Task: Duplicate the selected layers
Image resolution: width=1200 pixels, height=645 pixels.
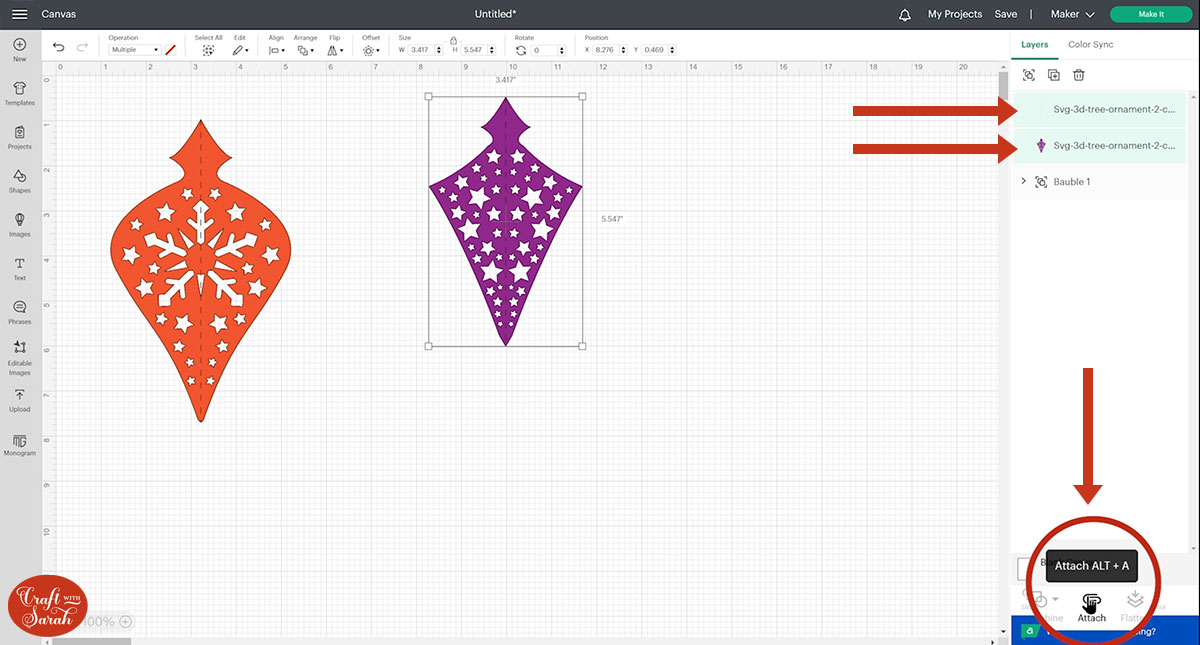Action: (1053, 75)
